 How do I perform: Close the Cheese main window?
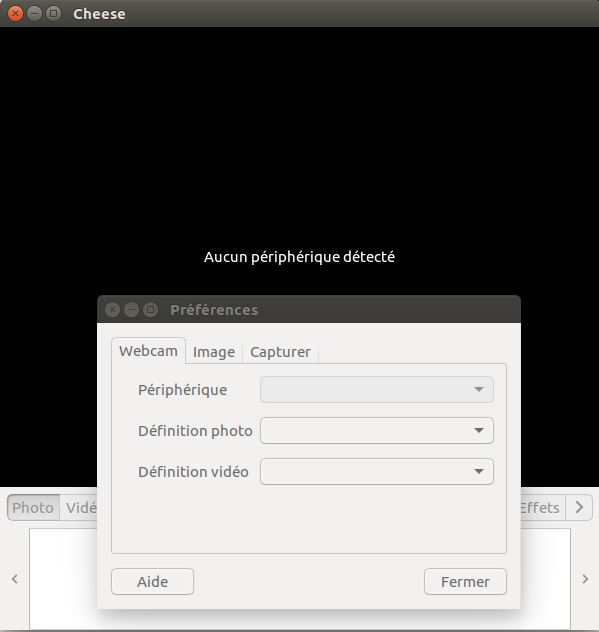click(15, 14)
